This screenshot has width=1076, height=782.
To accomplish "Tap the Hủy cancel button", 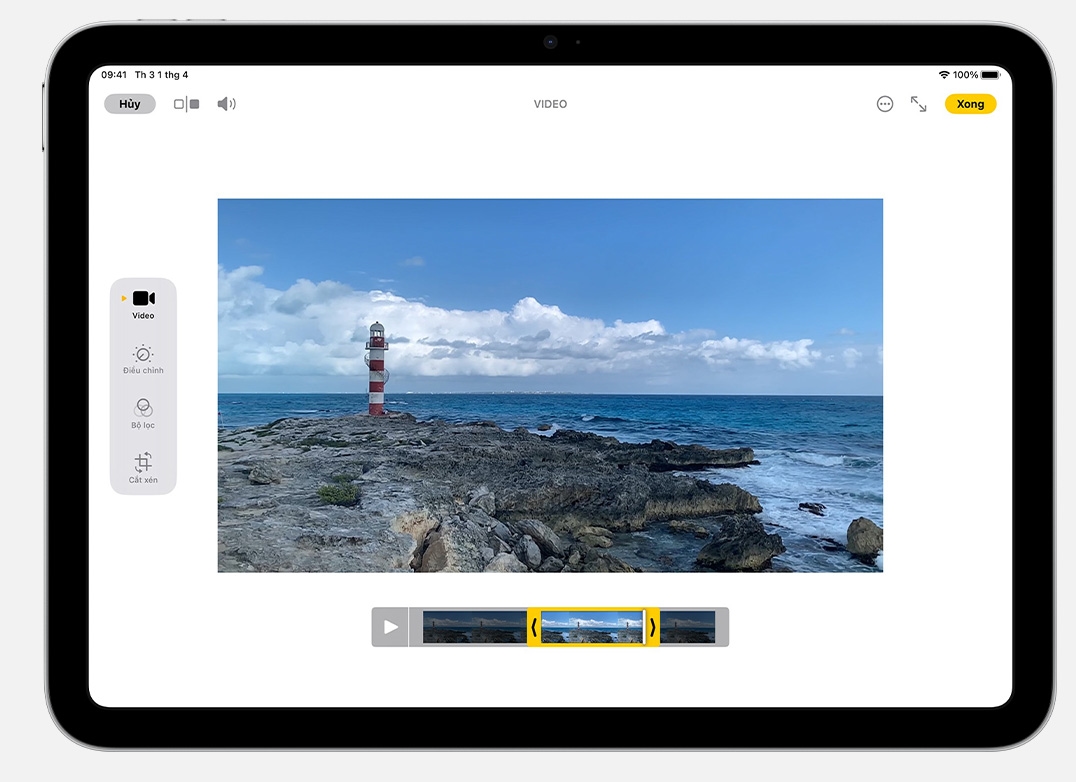I will click(x=130, y=104).
